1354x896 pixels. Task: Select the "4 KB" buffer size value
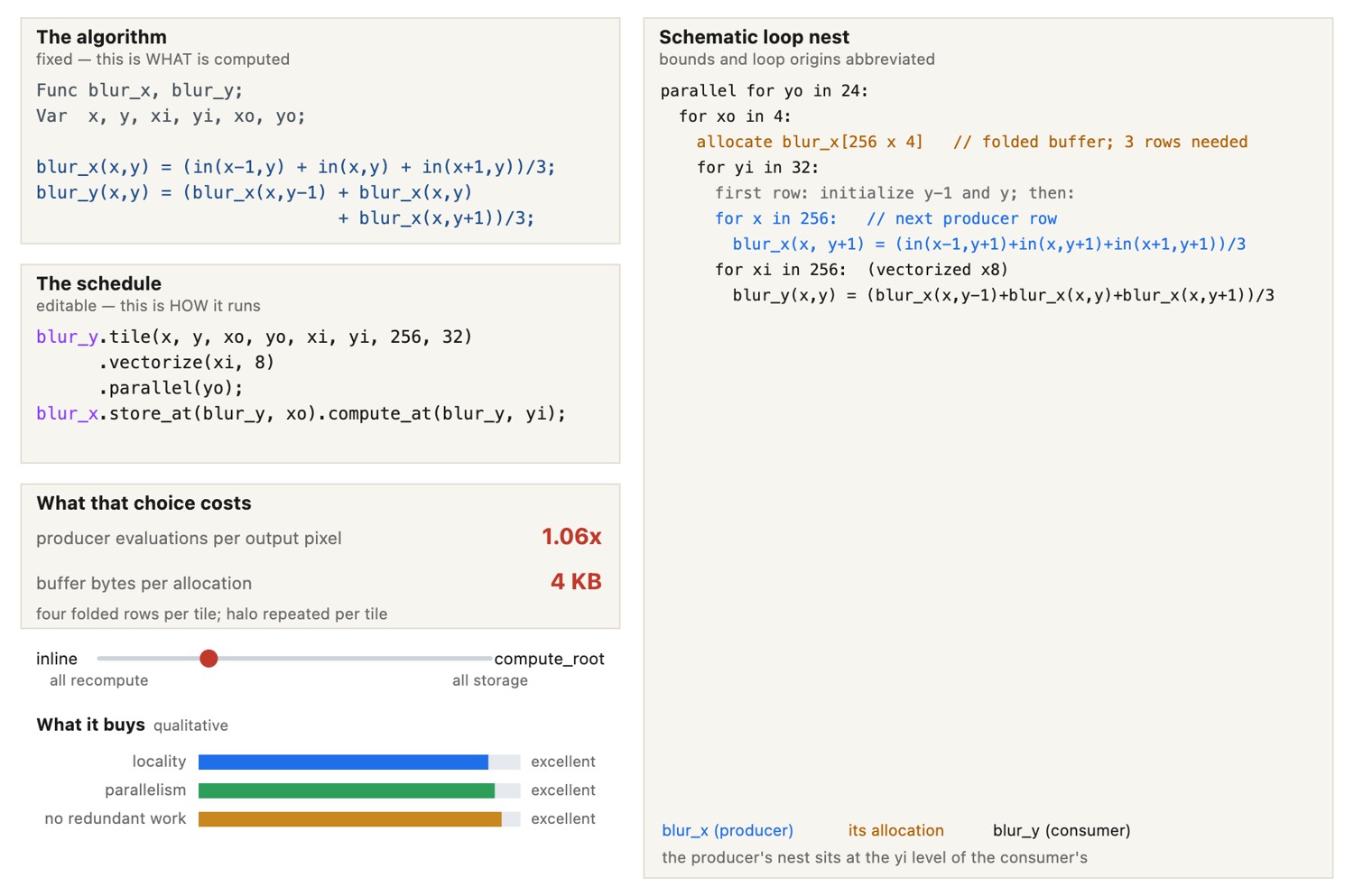(x=576, y=582)
